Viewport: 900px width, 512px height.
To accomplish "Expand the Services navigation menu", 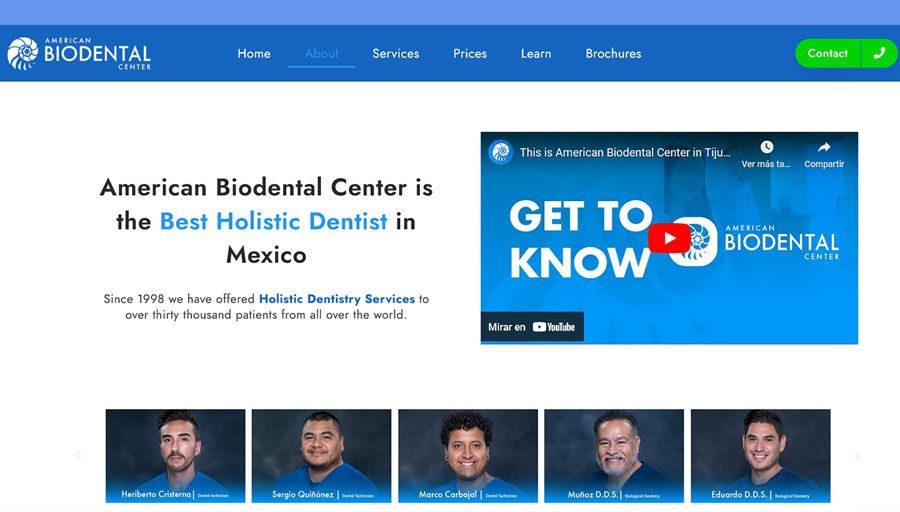I will (x=396, y=54).
